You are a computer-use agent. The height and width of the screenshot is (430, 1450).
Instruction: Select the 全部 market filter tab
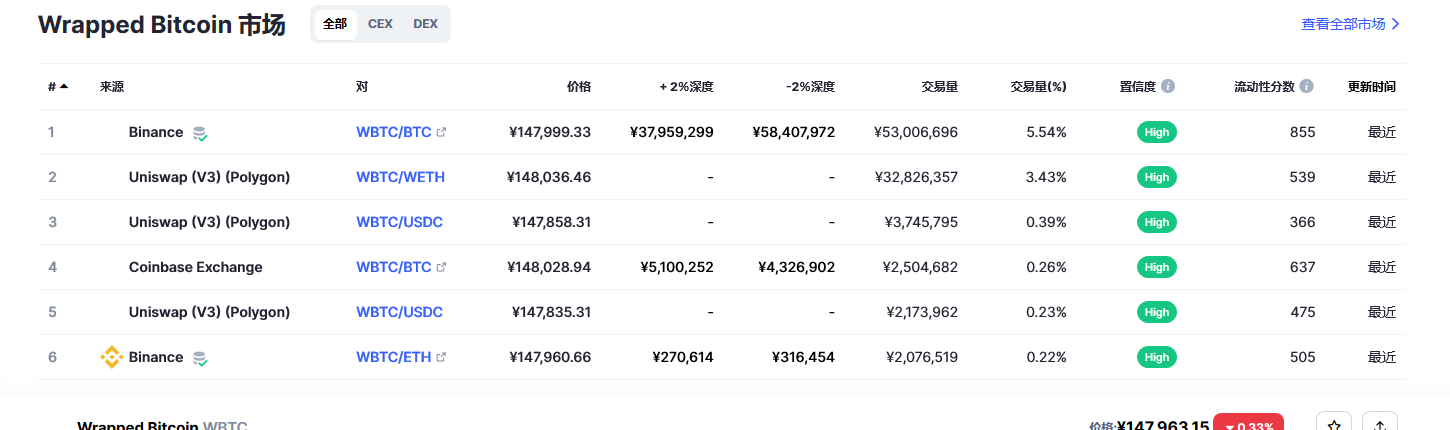(x=335, y=24)
